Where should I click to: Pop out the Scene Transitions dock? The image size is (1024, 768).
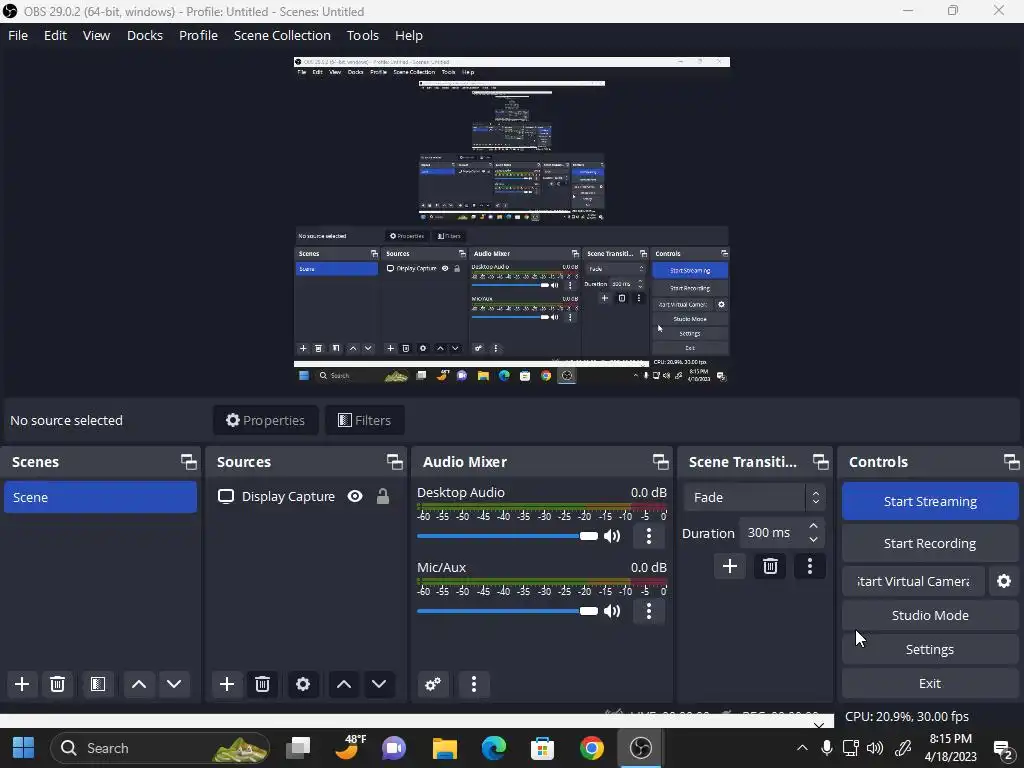click(x=820, y=462)
